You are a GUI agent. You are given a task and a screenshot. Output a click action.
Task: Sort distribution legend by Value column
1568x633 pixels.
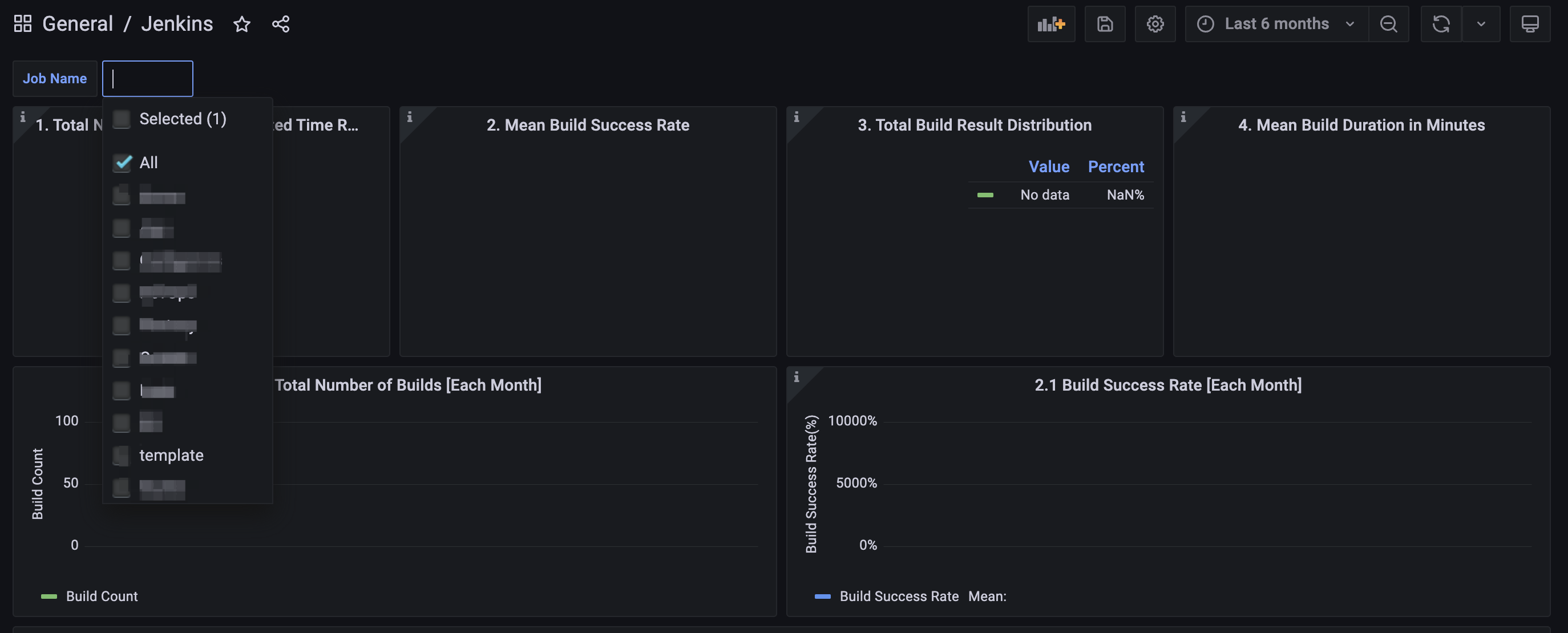tap(1048, 167)
